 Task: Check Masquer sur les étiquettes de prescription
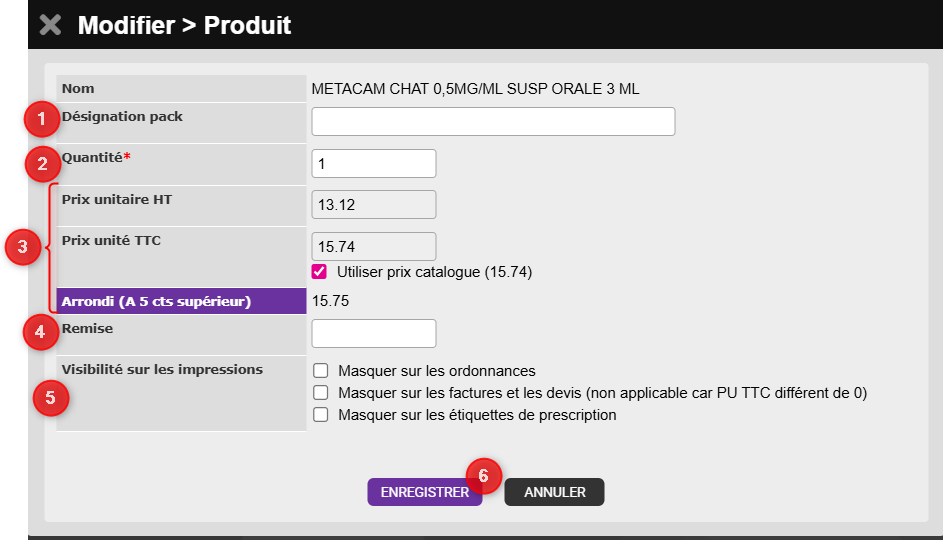(321, 415)
